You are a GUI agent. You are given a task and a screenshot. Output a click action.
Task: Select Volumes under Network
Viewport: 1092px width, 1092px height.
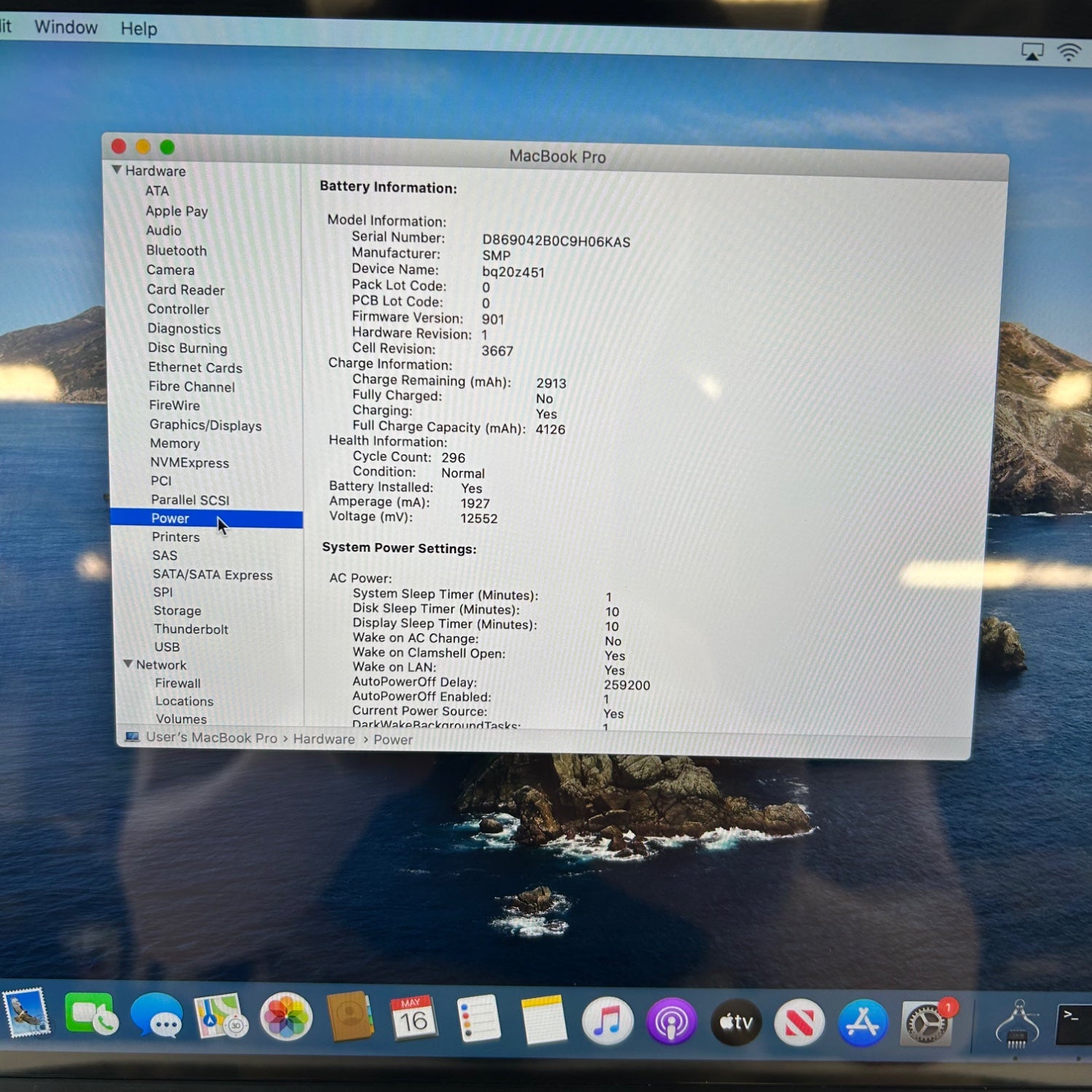(x=181, y=719)
